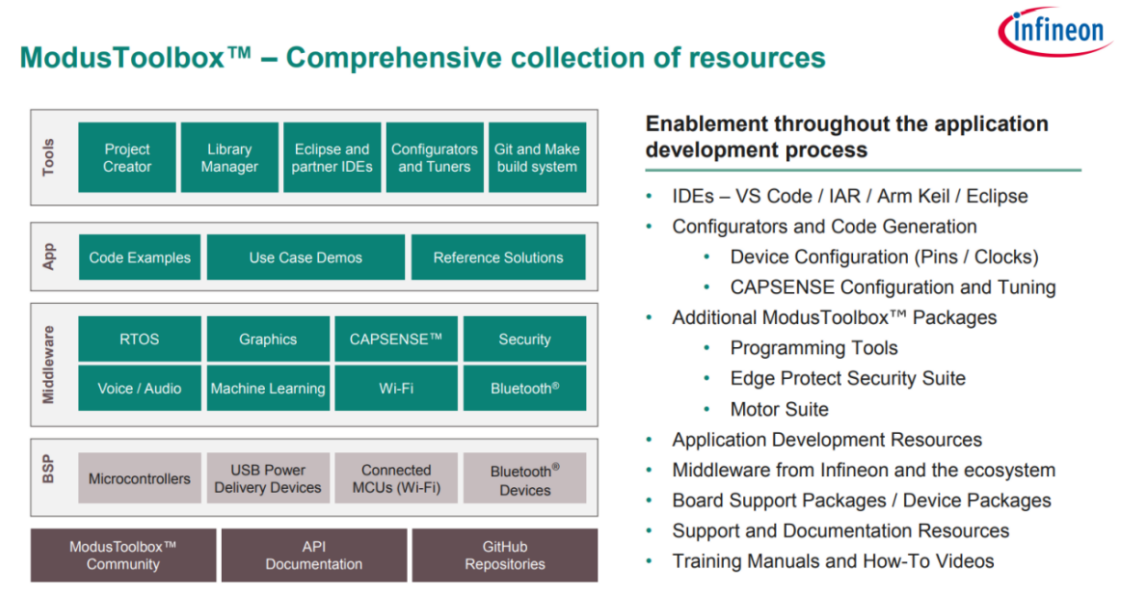
Task: Click the API Documentation block
Action: pos(314,555)
